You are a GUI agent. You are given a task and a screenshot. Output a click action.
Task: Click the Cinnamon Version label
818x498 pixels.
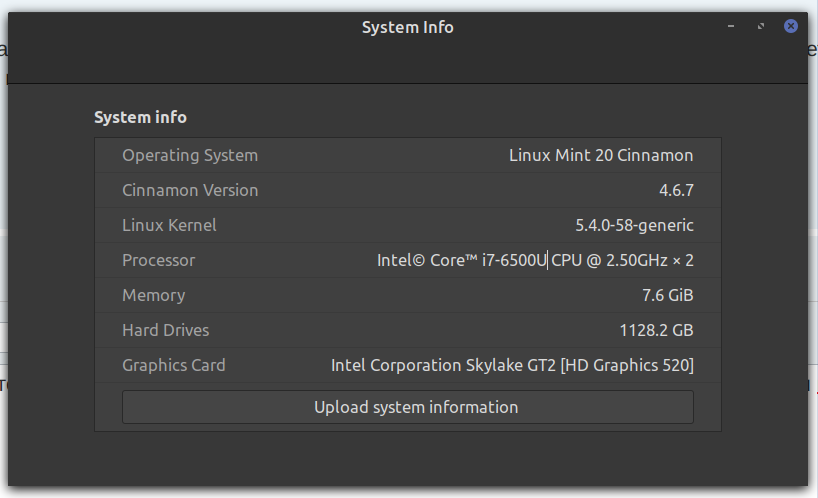coord(189,190)
